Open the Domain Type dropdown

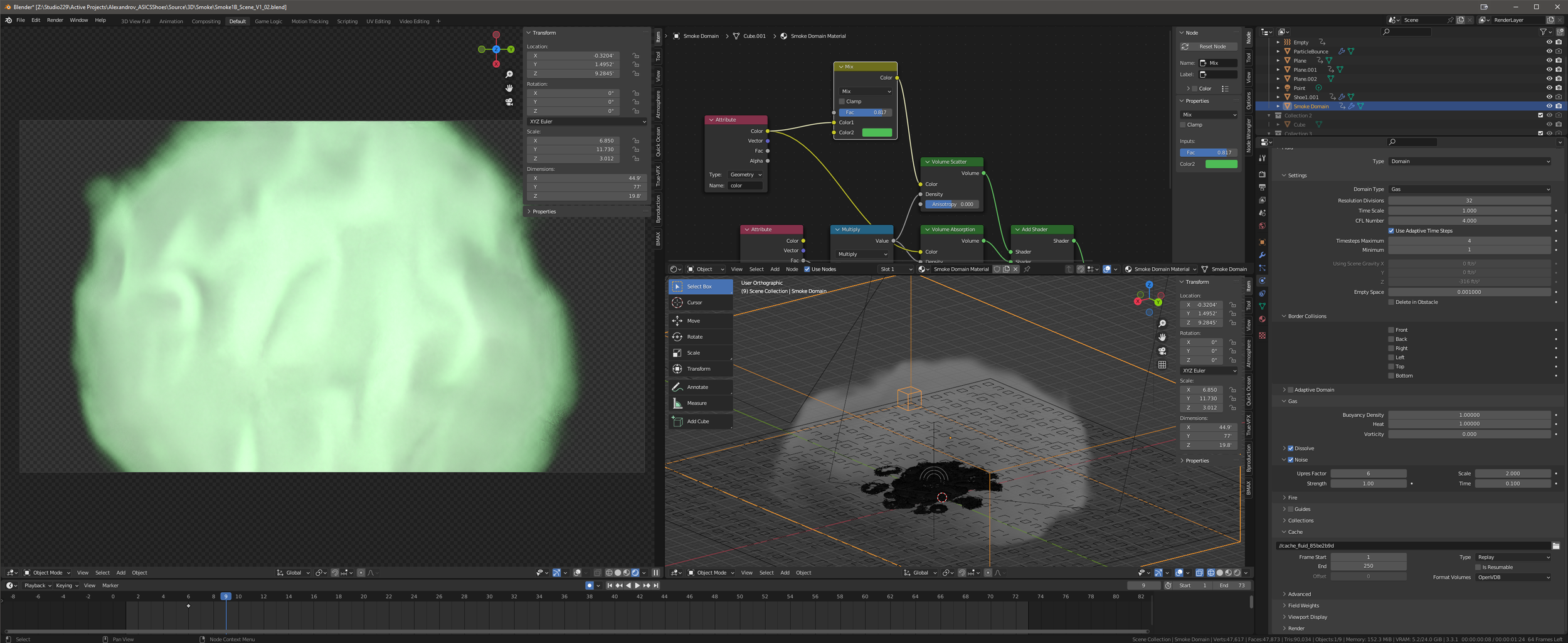click(x=1470, y=189)
